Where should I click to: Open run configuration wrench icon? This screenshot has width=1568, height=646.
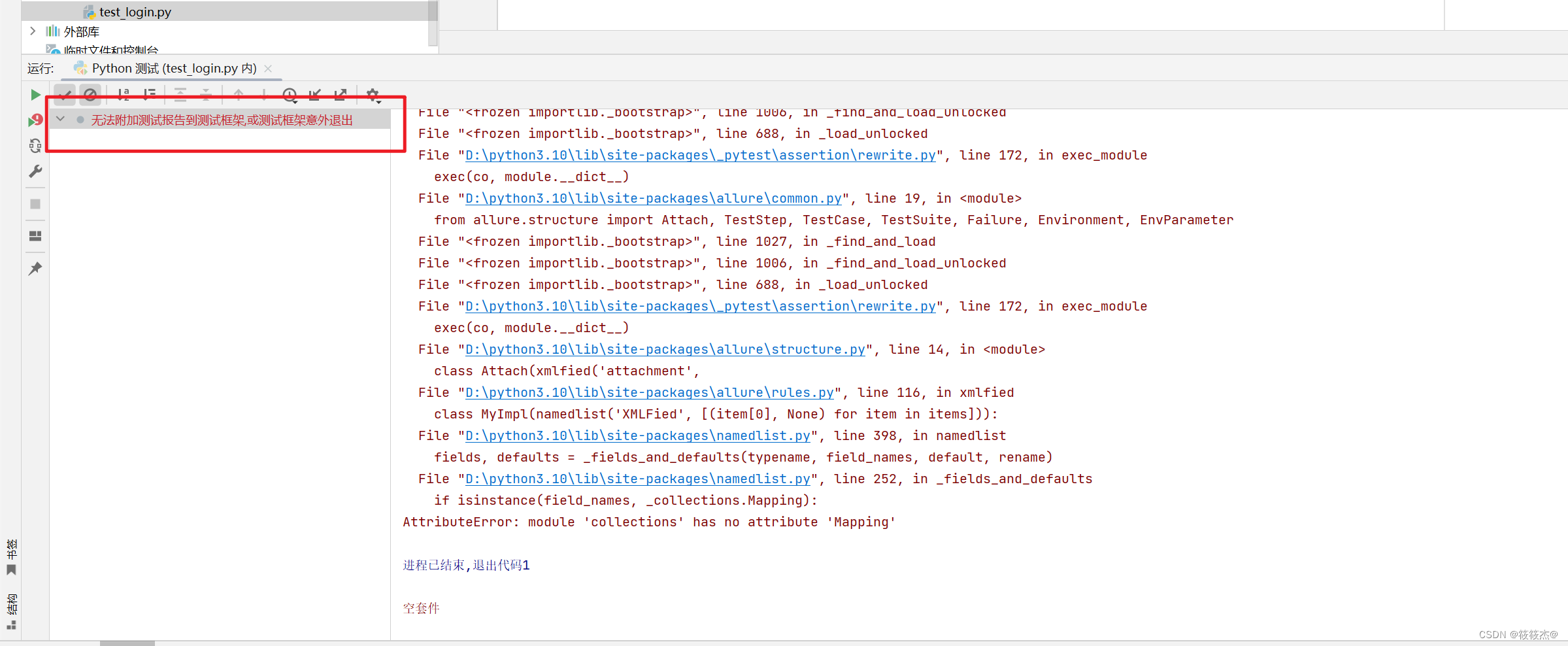(x=35, y=171)
